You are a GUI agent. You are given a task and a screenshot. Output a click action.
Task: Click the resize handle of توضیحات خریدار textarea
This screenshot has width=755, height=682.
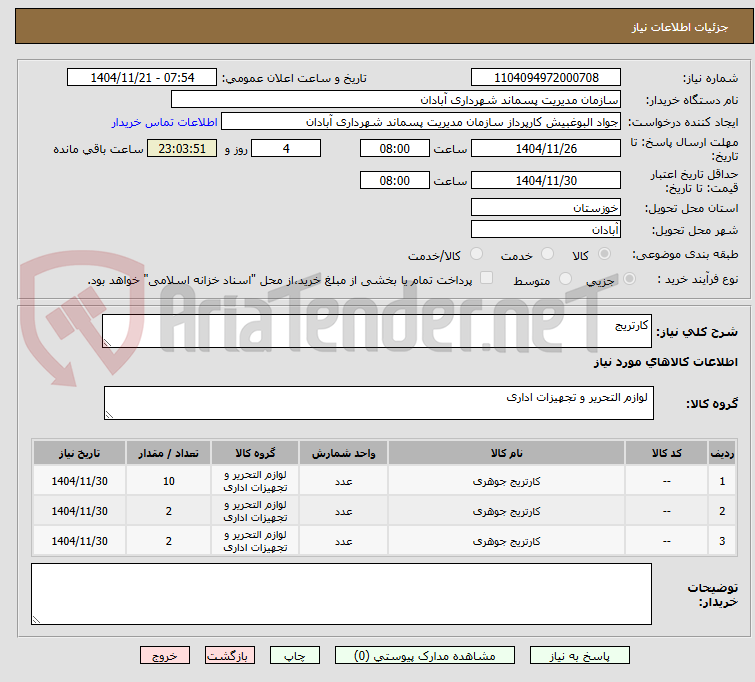[37, 619]
